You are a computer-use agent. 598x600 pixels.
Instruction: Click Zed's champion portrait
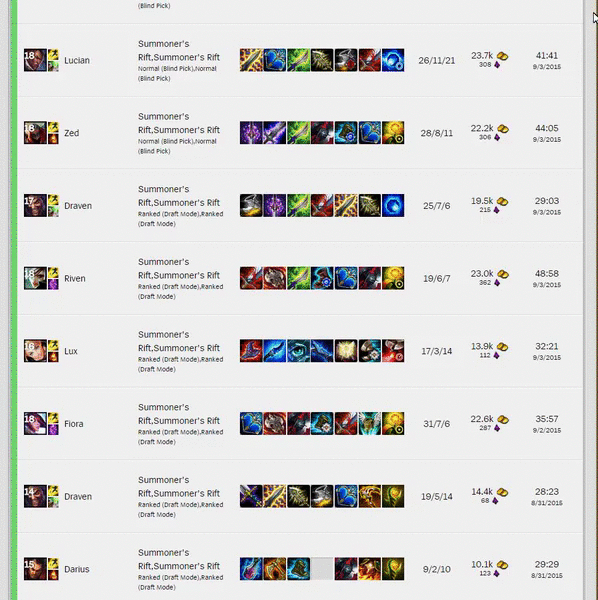pyautogui.click(x=35, y=133)
